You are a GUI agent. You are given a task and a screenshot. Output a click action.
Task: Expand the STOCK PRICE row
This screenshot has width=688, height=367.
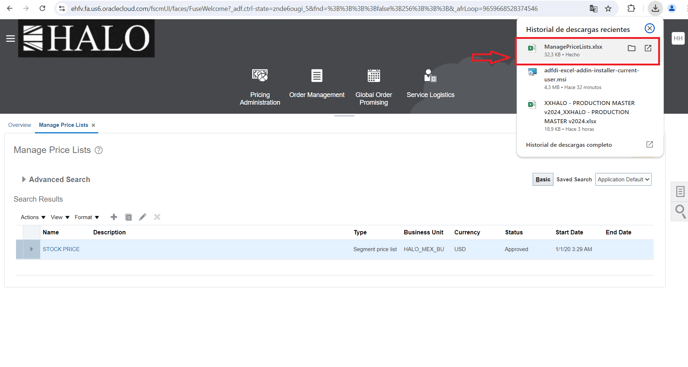click(31, 249)
